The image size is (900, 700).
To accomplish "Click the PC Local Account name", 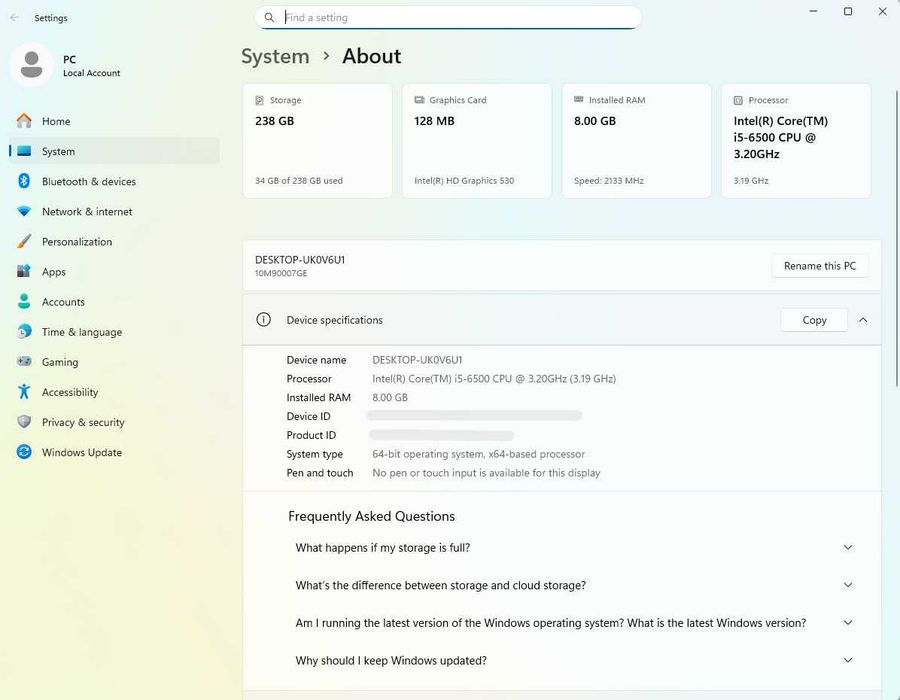I will [91, 65].
